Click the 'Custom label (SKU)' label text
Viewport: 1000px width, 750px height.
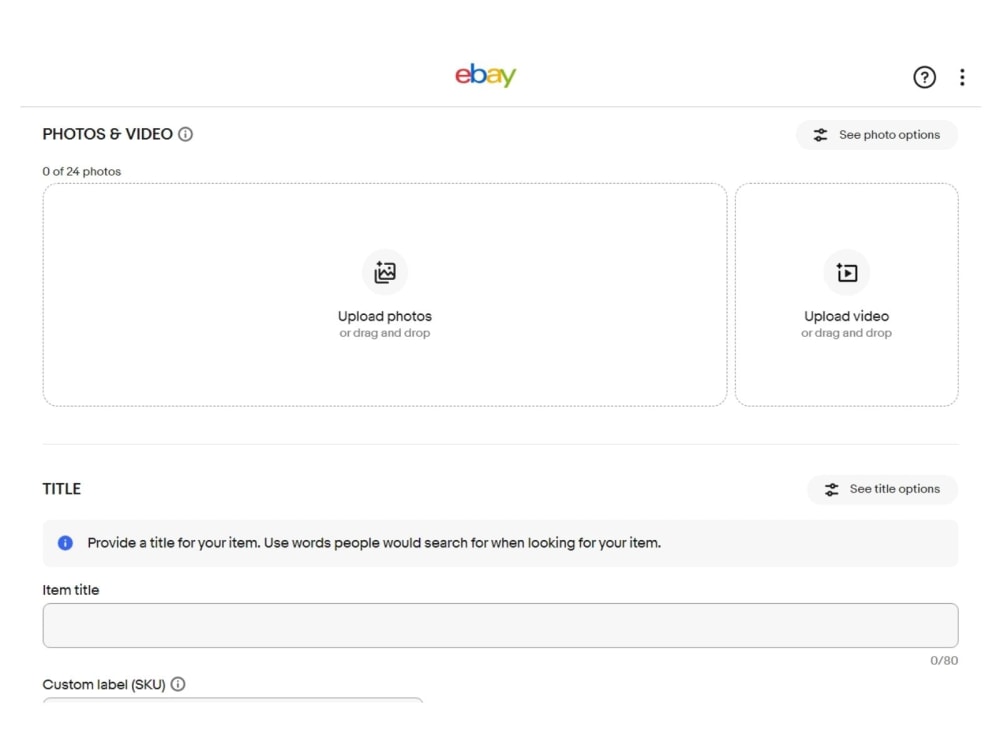pyautogui.click(x=104, y=684)
